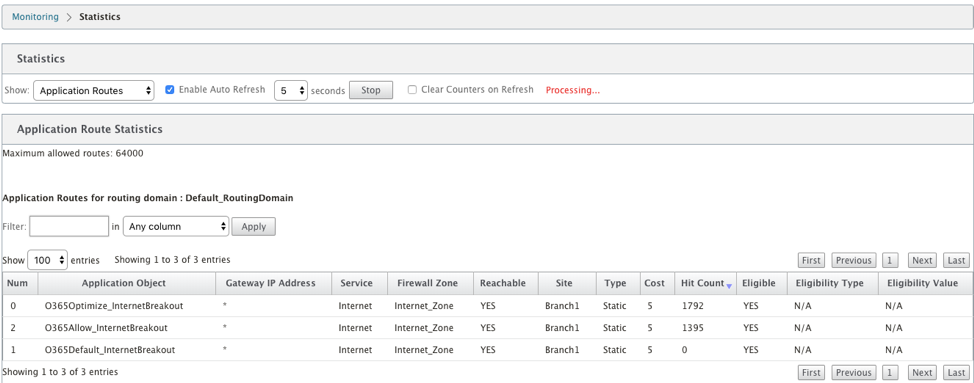The width and height of the screenshot is (974, 383).
Task: Click the top Last pagination button
Action: point(957,261)
